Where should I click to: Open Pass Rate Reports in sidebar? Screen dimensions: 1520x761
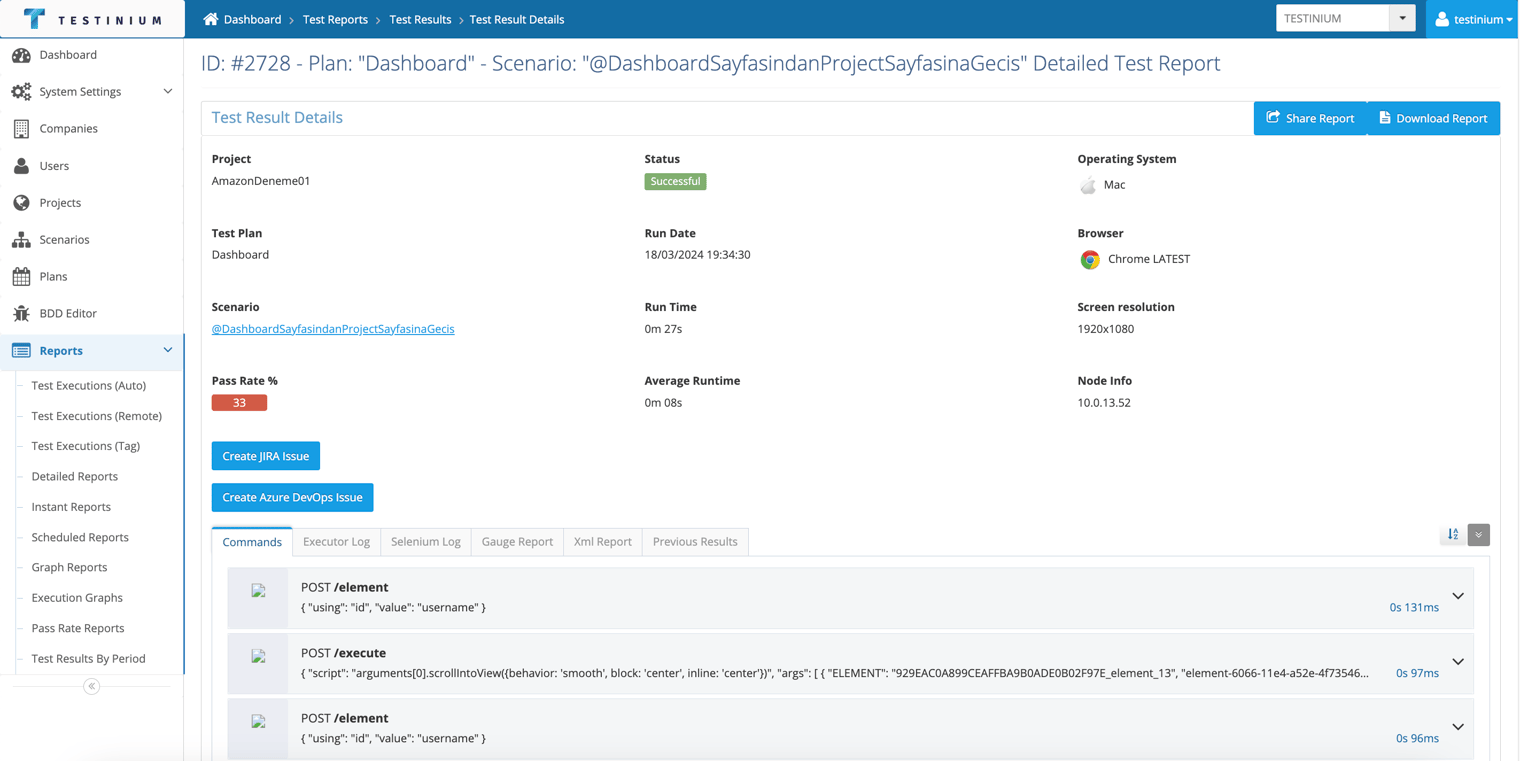coord(78,628)
